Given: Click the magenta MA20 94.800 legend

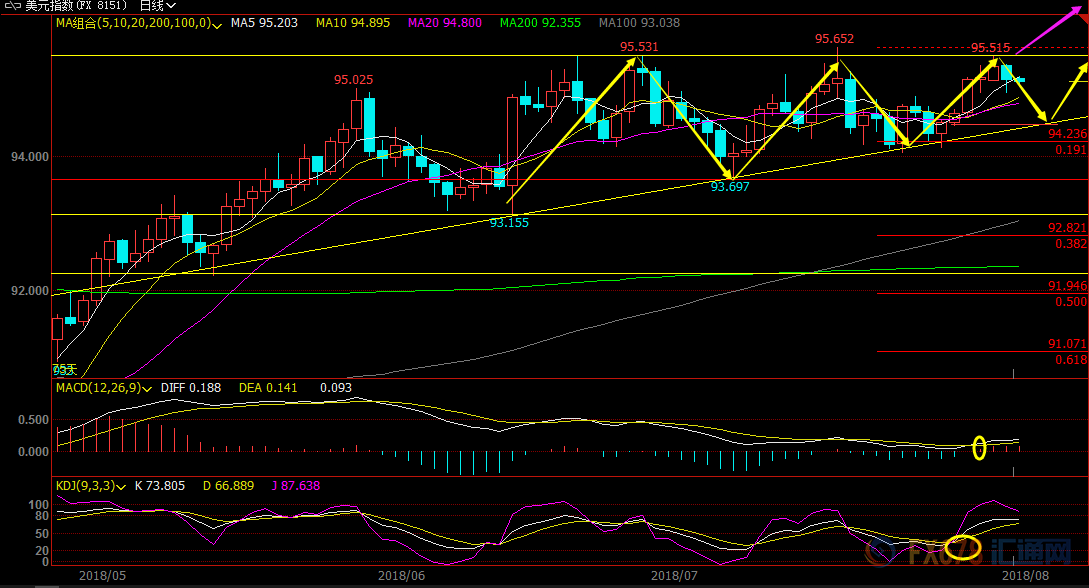Looking at the screenshot, I should [443, 22].
